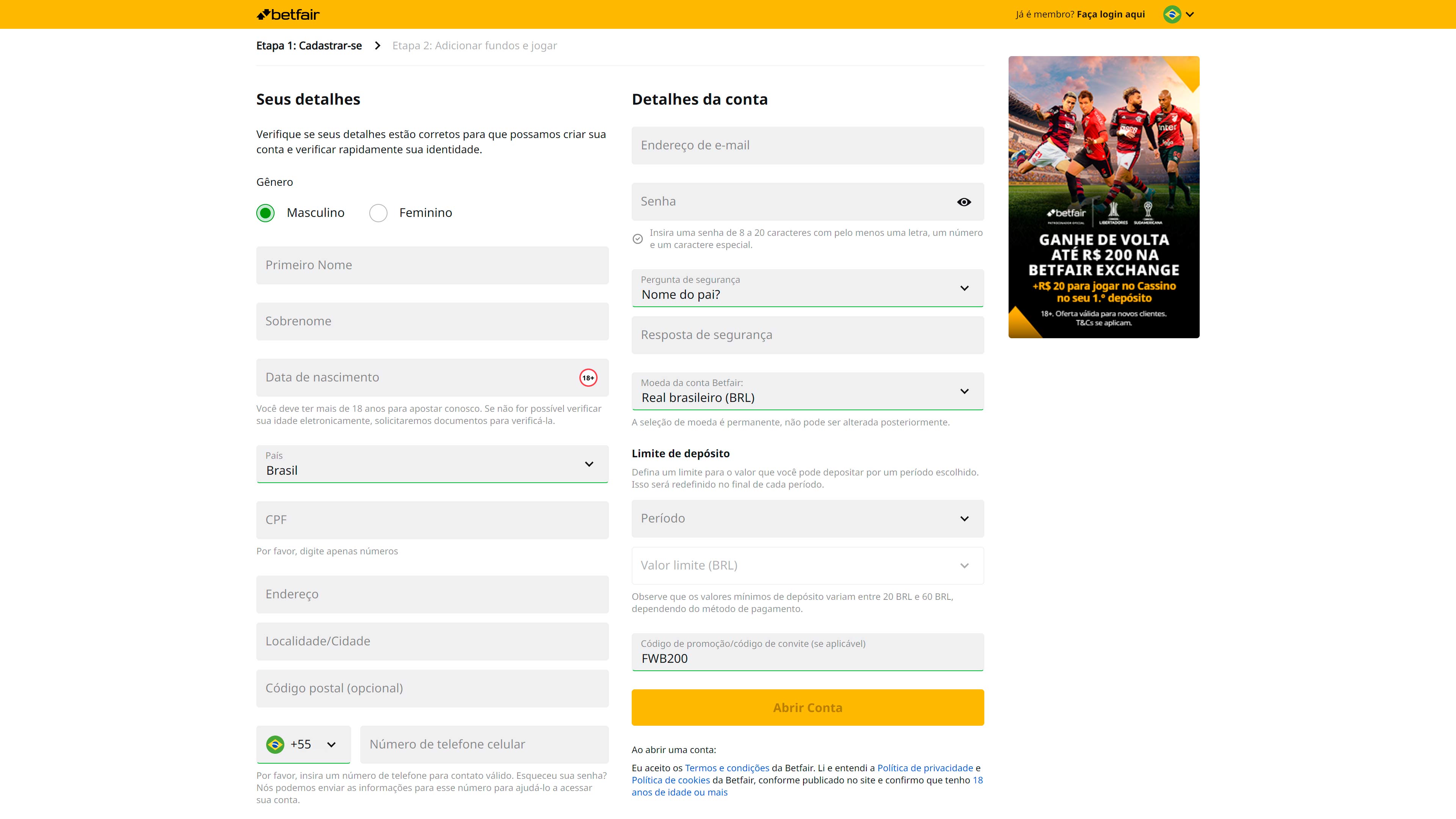Focus the Senha password field
The width and height of the screenshot is (1456, 819).
click(x=808, y=202)
